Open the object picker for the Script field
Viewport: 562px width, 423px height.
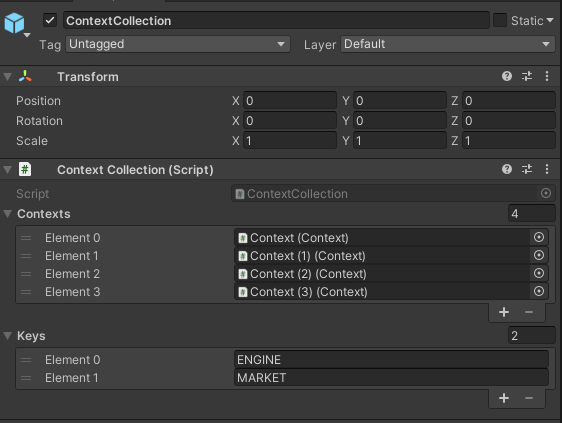coord(546,194)
